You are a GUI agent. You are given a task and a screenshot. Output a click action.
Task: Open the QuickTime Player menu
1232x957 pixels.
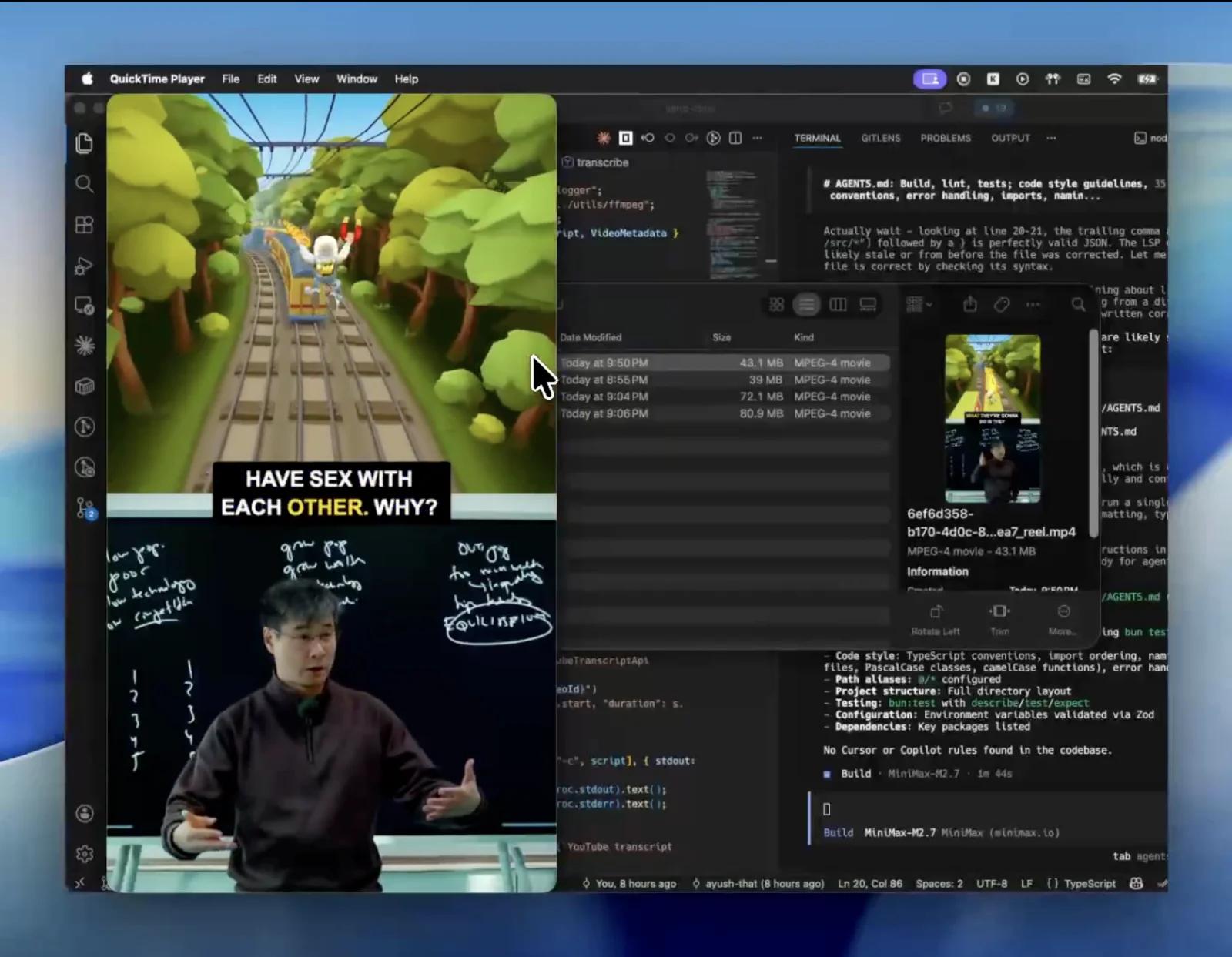pos(157,79)
